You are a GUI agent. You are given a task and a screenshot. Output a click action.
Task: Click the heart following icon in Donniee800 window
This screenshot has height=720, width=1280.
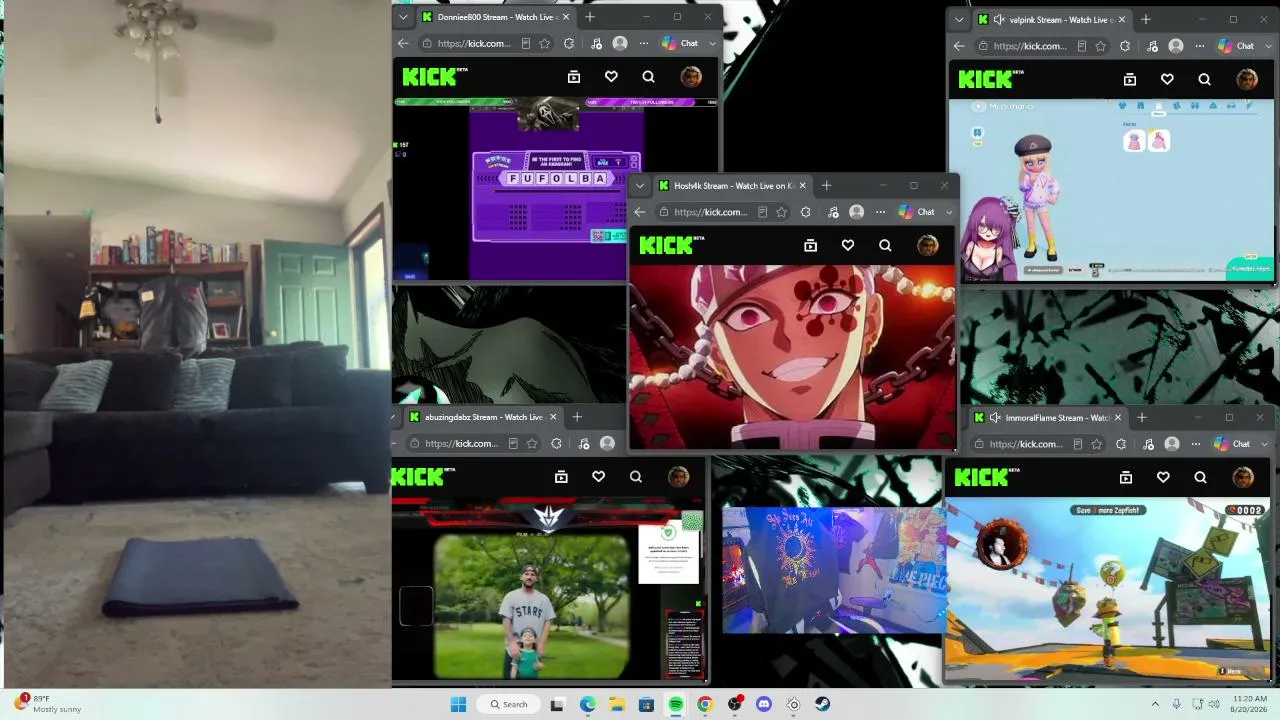tap(611, 77)
